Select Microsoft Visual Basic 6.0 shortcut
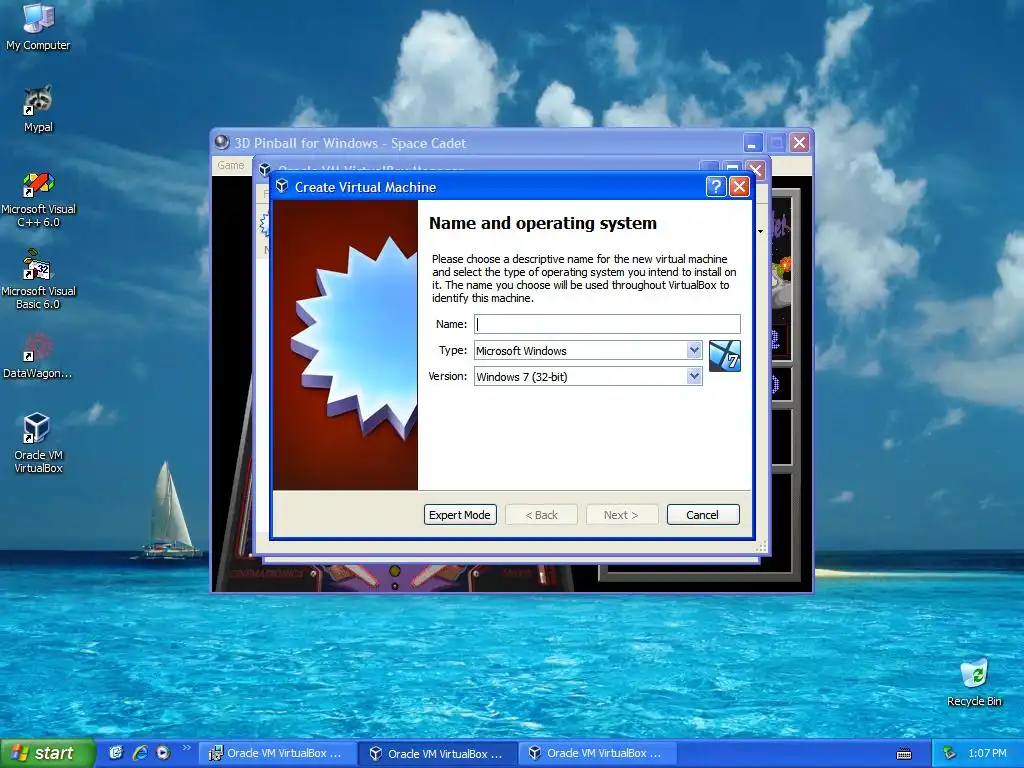Viewport: 1024px width, 768px height. point(38,281)
